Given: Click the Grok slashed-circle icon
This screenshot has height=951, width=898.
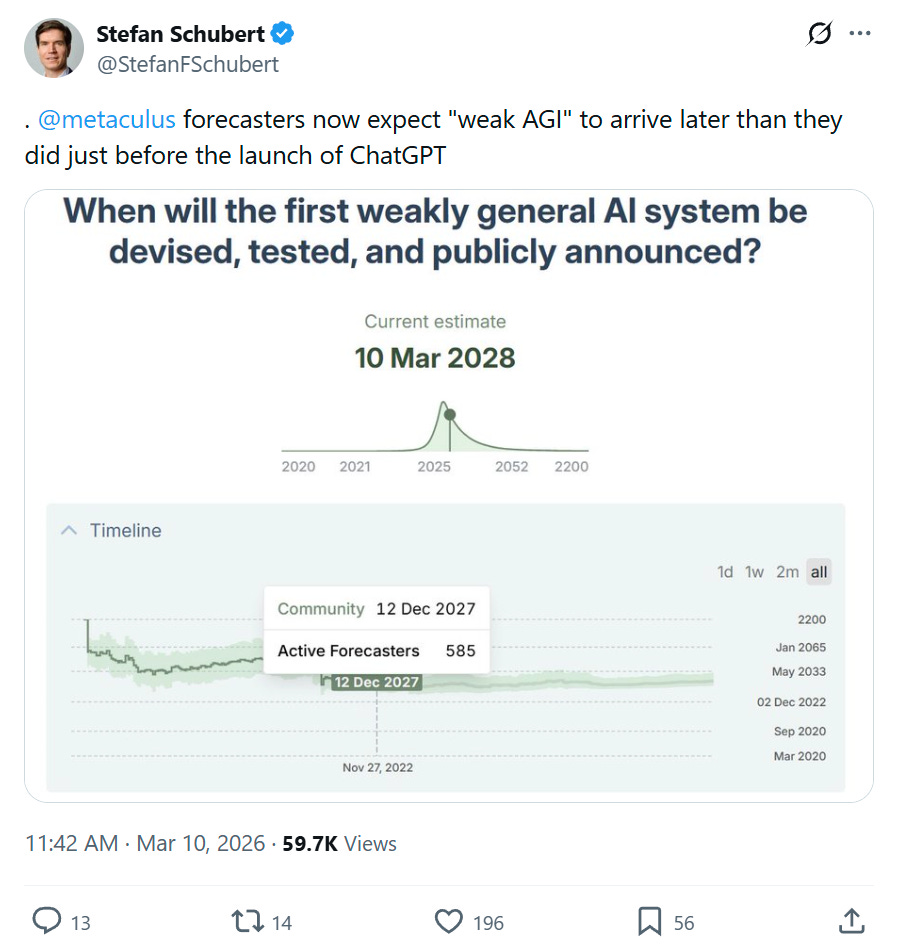Looking at the screenshot, I should coord(819,33).
